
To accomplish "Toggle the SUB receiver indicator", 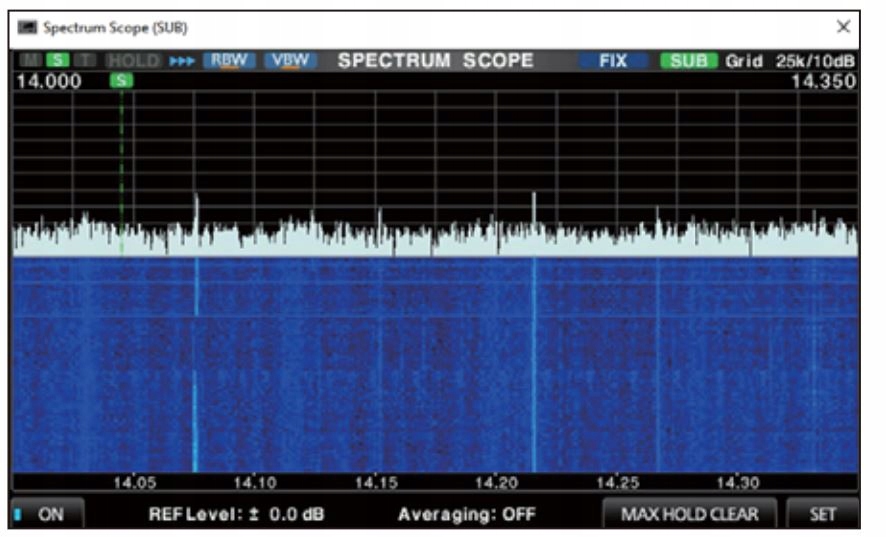I will coord(688,61).
